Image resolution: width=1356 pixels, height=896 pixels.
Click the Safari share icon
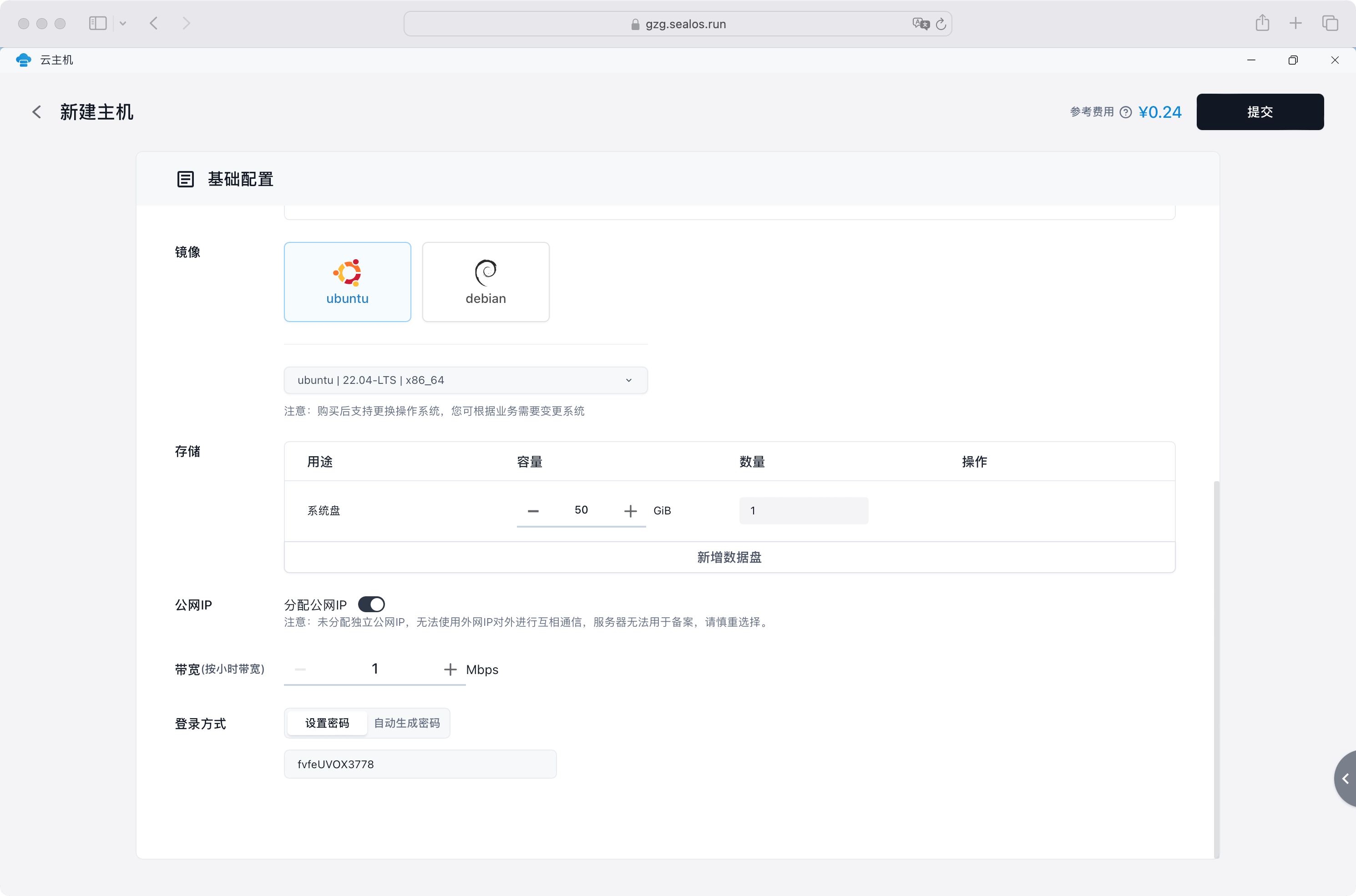coord(1262,23)
